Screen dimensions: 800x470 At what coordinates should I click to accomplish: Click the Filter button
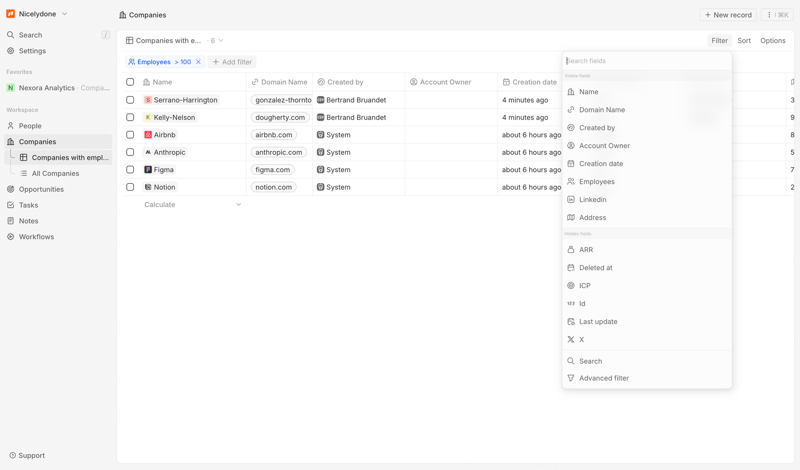coord(719,40)
